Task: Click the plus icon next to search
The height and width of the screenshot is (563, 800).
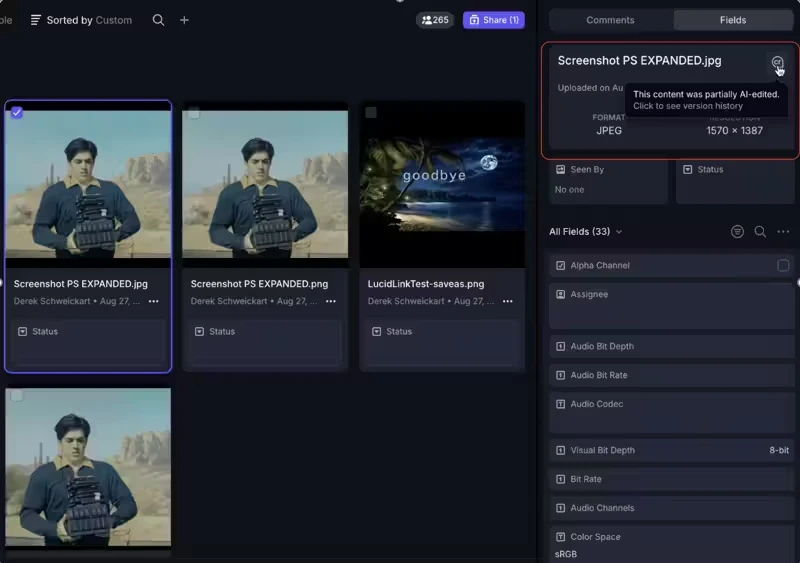Action: coord(184,20)
